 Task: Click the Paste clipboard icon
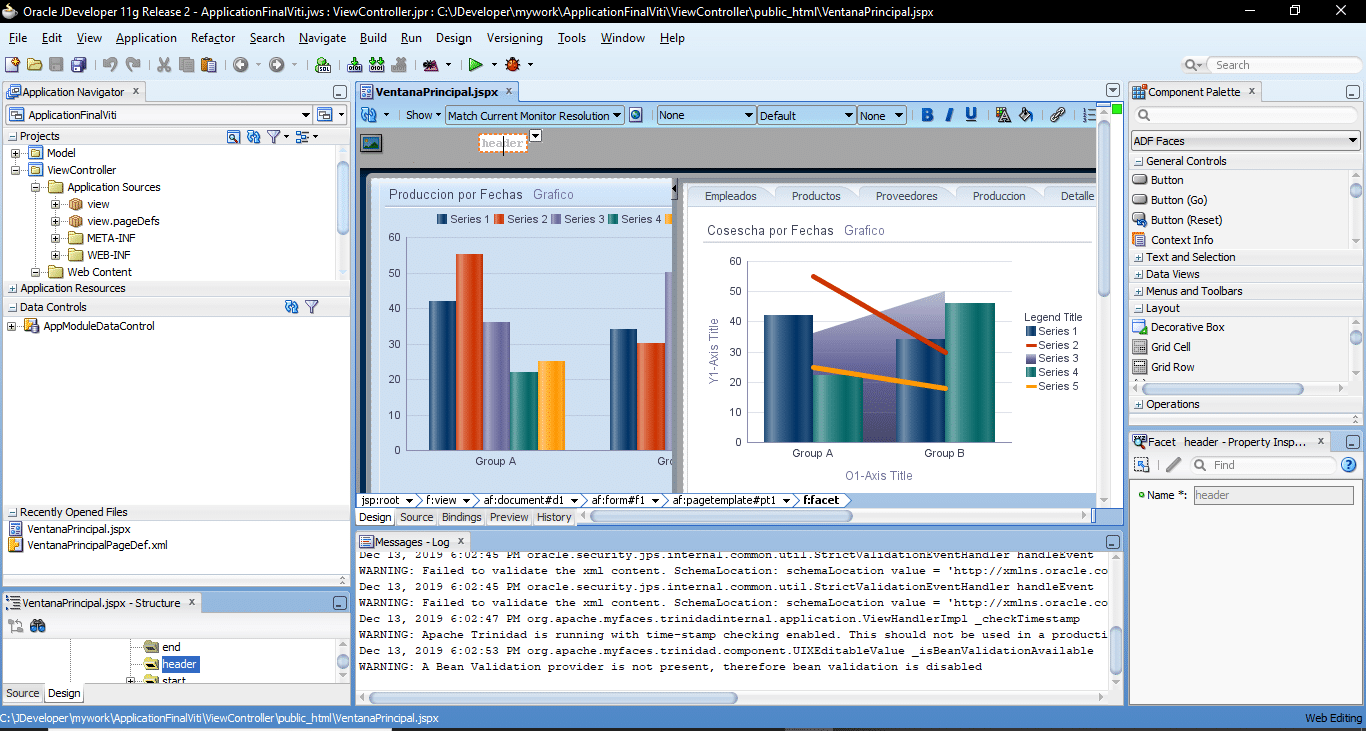(208, 65)
